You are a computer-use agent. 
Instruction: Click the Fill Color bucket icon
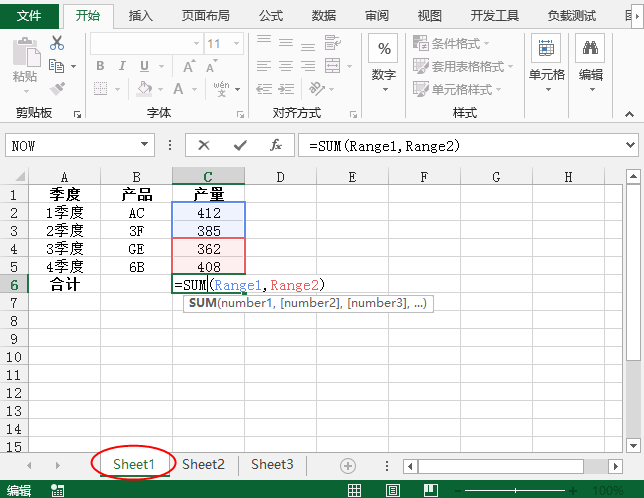(144, 89)
